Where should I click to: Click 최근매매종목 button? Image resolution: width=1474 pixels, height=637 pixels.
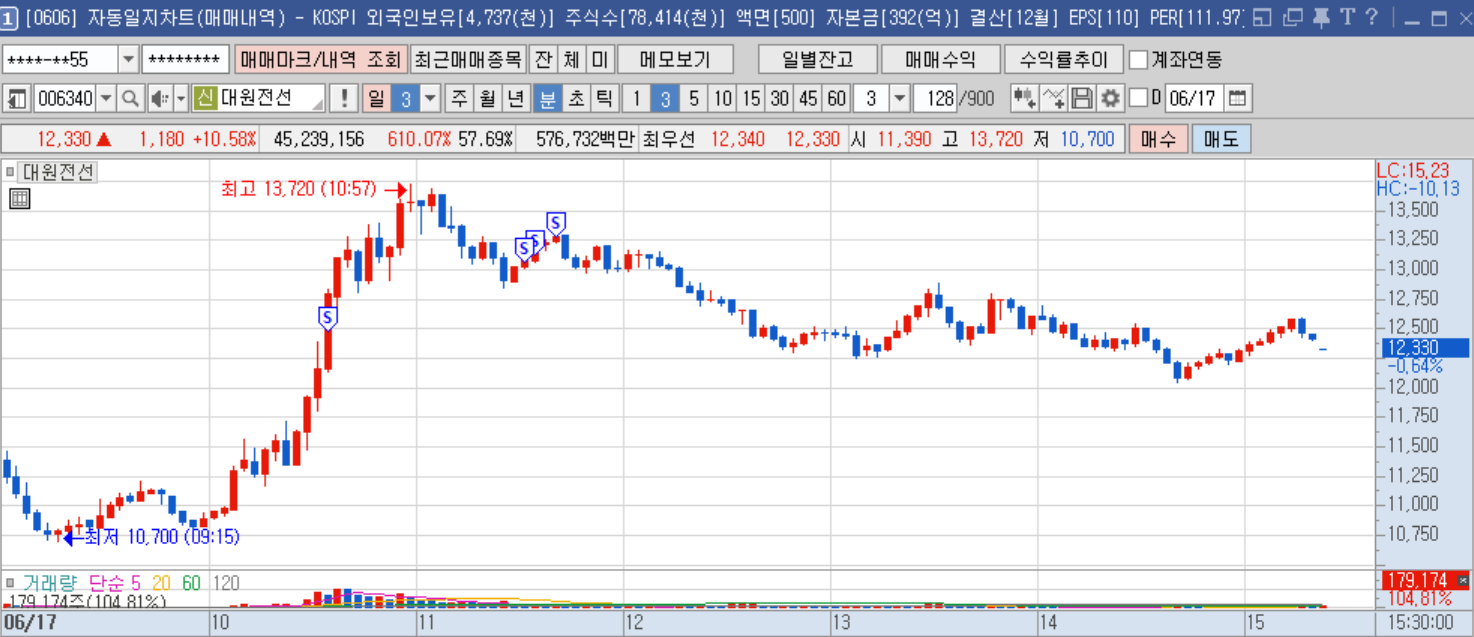(468, 59)
